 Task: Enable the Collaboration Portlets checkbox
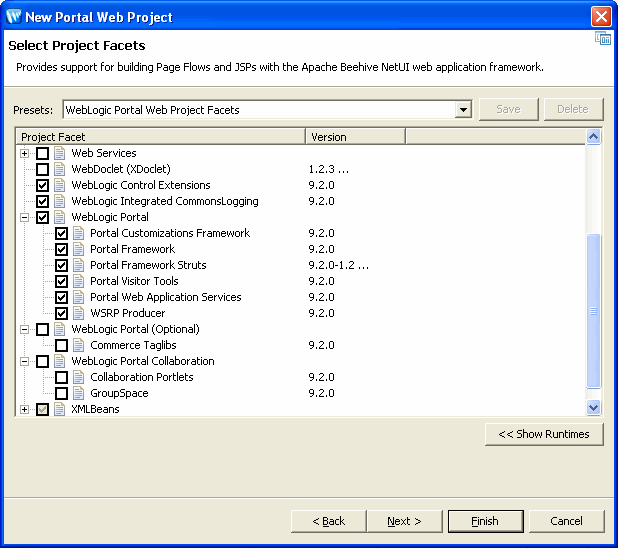point(61,378)
